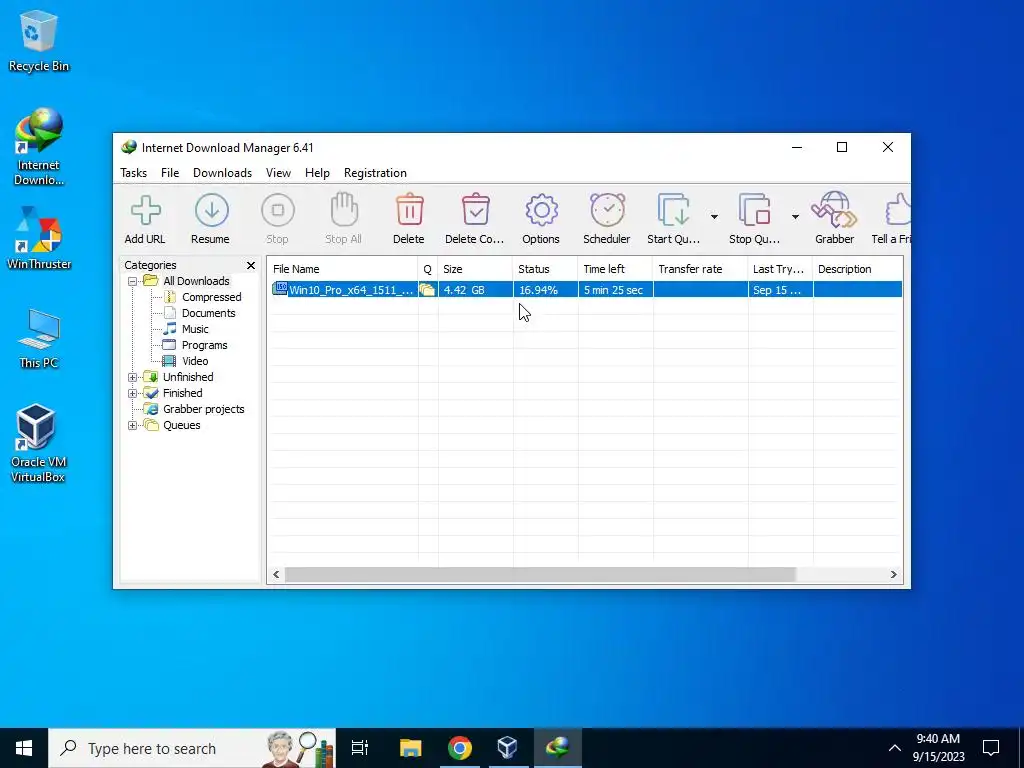Open the Tasks menu

[x=133, y=173]
